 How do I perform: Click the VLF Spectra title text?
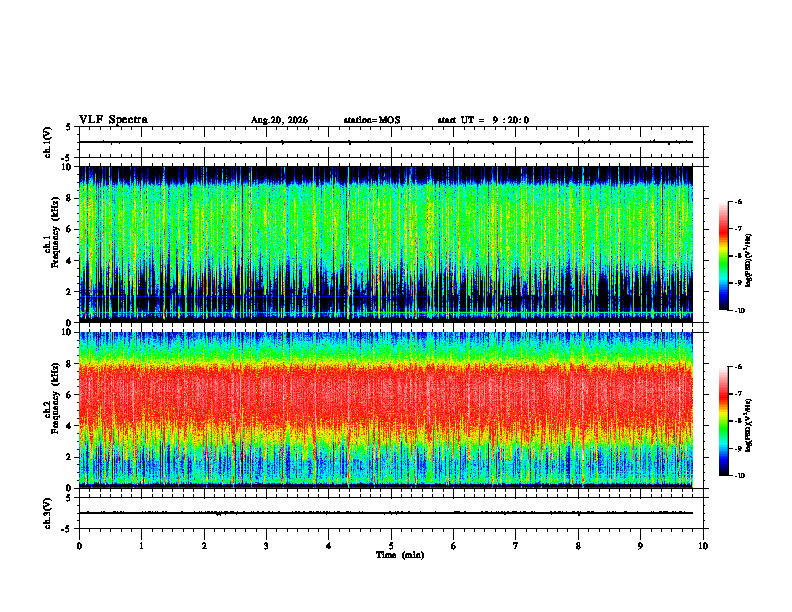click(113, 120)
